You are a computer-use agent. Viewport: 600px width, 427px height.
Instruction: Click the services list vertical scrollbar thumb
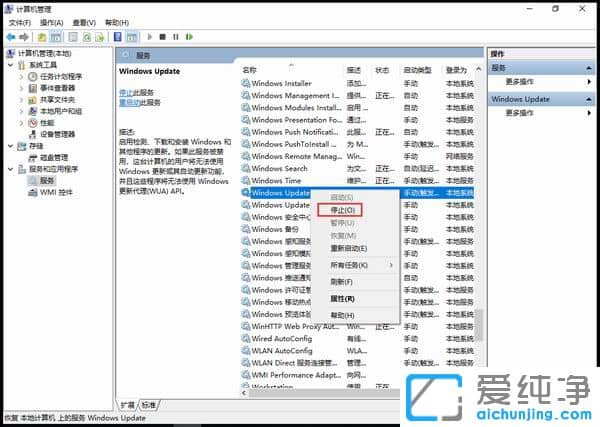(479, 324)
